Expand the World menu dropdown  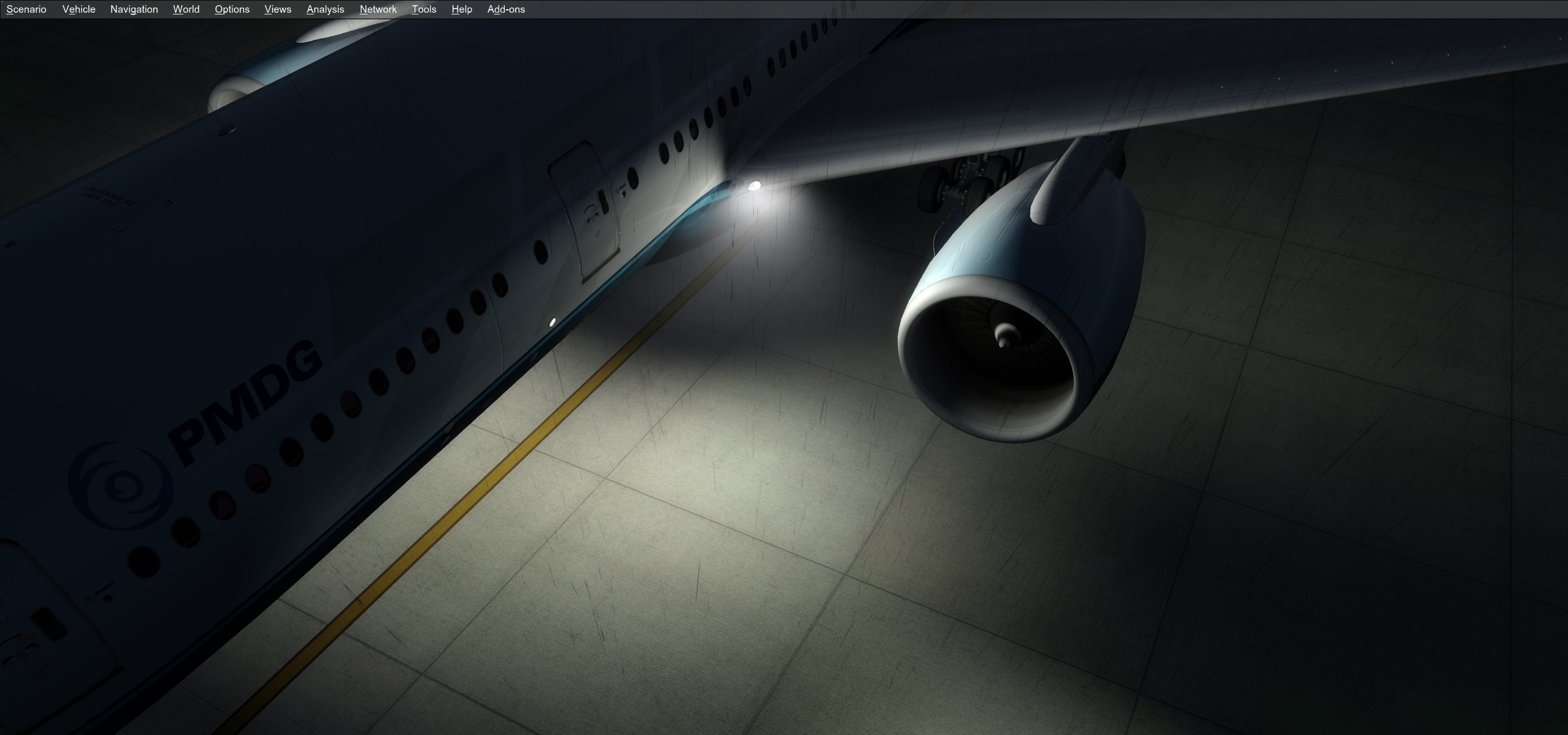tap(186, 9)
